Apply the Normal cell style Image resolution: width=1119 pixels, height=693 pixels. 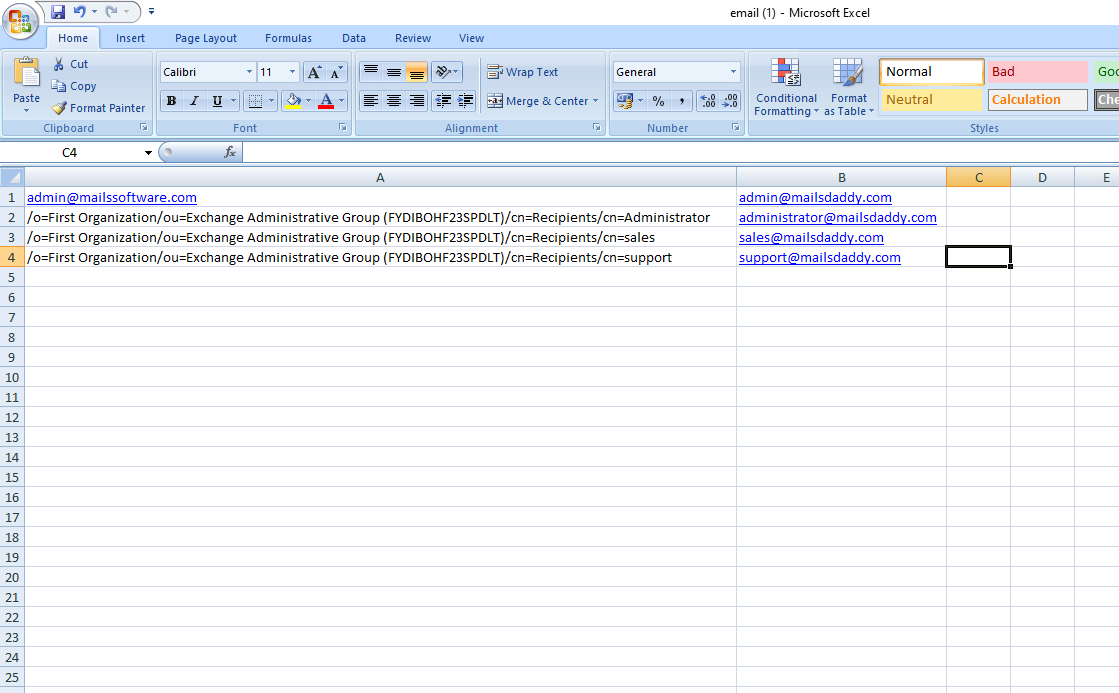coord(931,71)
